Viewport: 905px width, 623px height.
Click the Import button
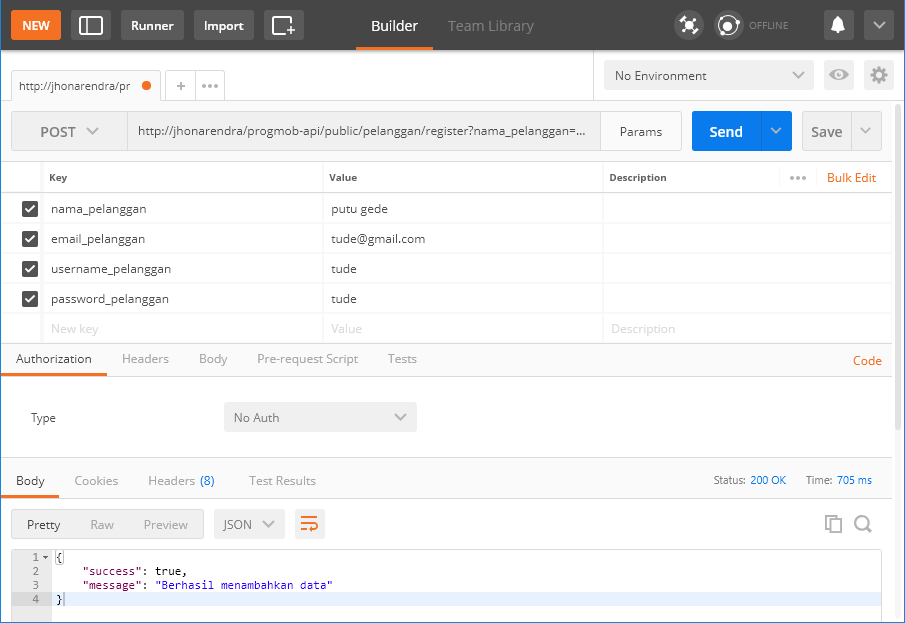[x=224, y=25]
